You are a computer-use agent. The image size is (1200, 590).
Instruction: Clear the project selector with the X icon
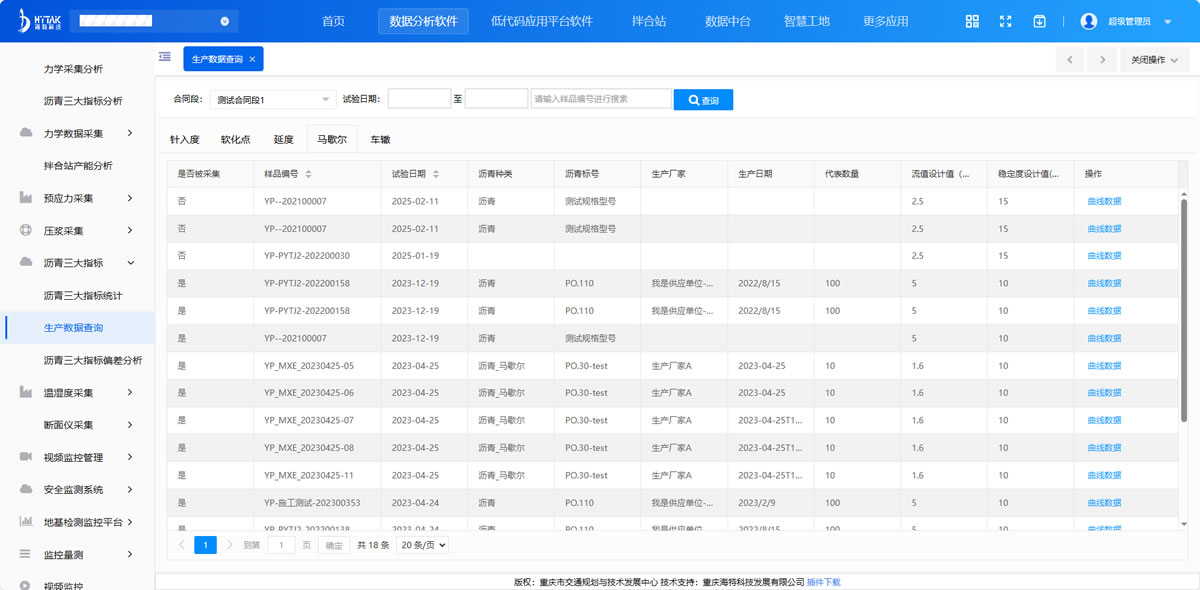(225, 21)
